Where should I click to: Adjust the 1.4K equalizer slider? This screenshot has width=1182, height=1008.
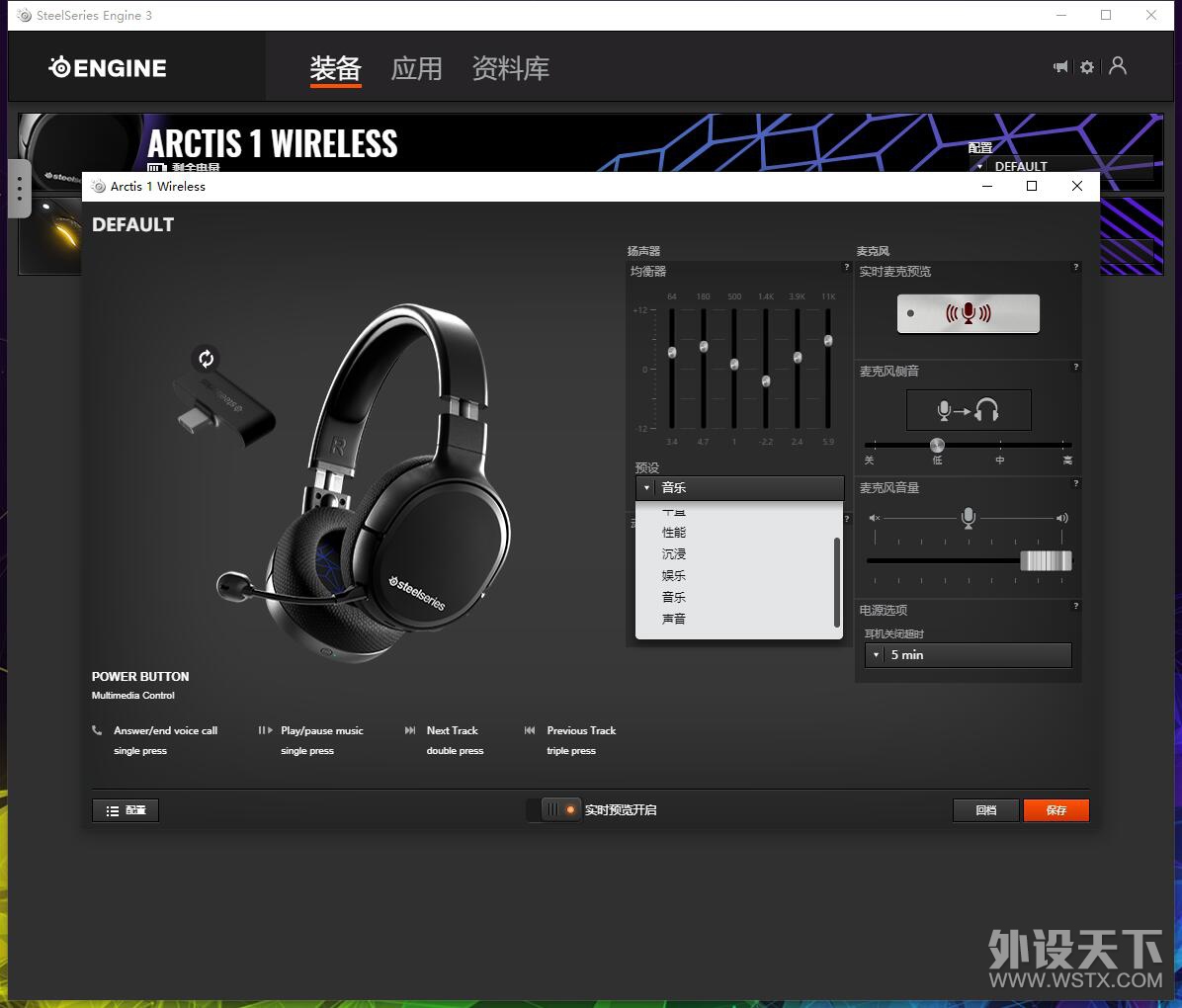[x=766, y=381]
